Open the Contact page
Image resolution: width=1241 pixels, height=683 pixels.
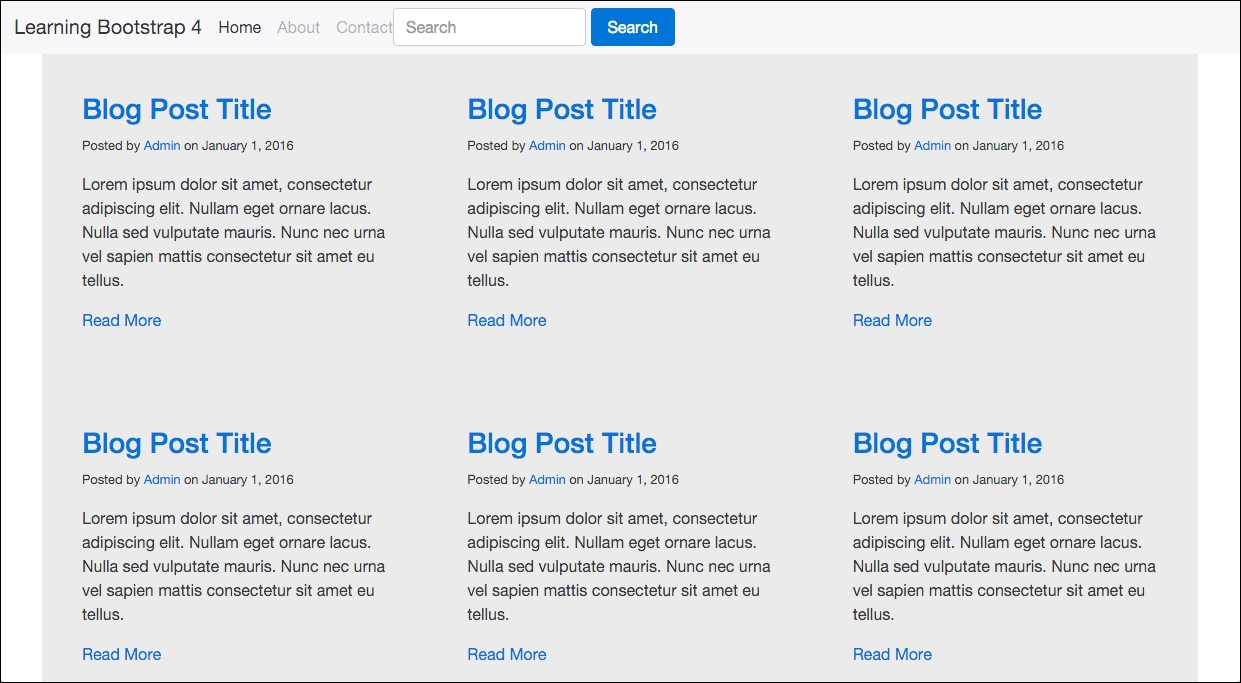(x=364, y=27)
